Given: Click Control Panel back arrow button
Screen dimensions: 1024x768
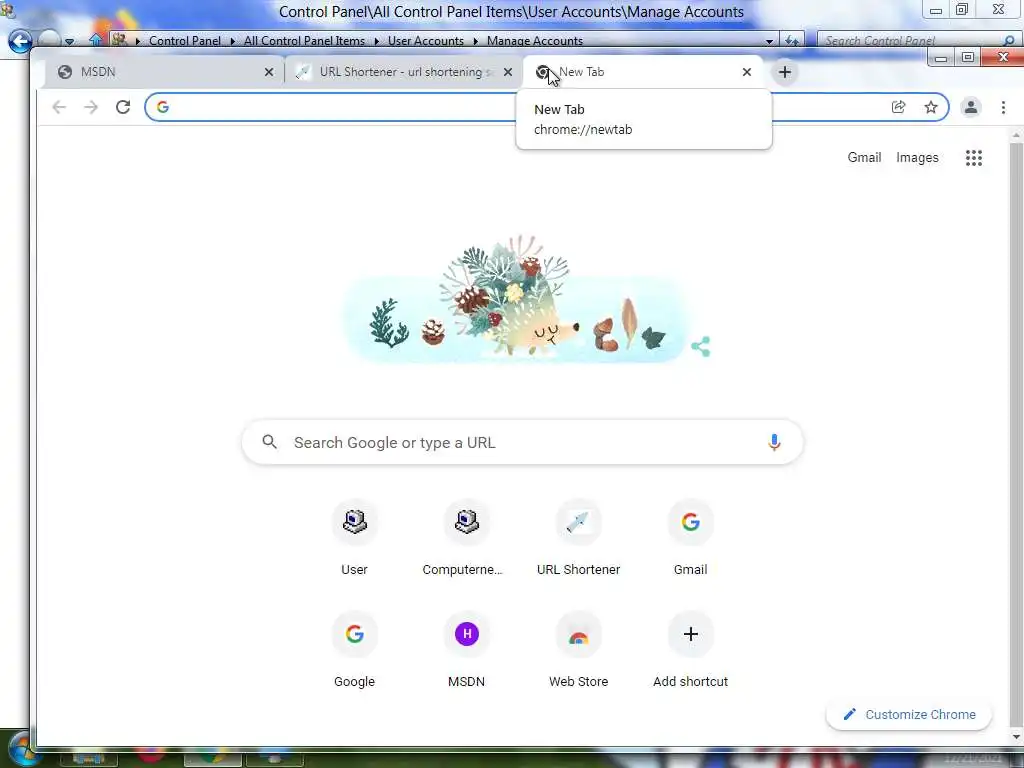Looking at the screenshot, I should pos(20,41).
